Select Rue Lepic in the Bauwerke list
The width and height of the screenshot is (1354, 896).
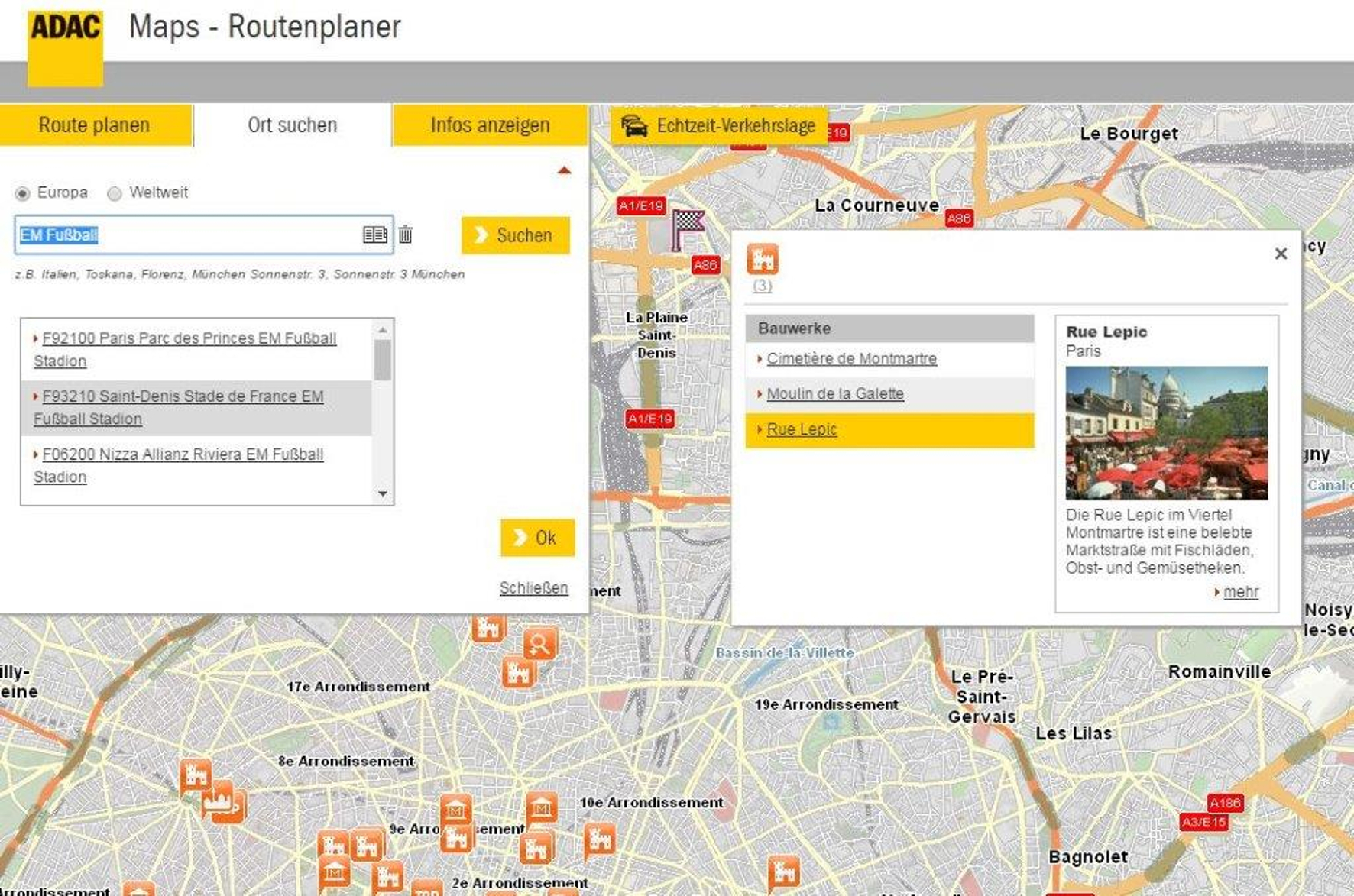point(889,430)
